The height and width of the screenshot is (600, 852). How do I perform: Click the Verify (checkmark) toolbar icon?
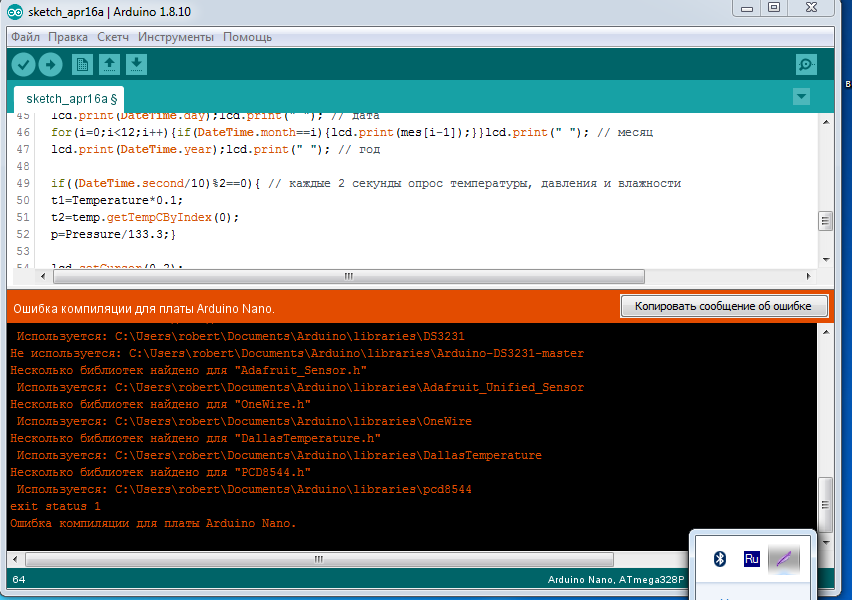point(23,65)
